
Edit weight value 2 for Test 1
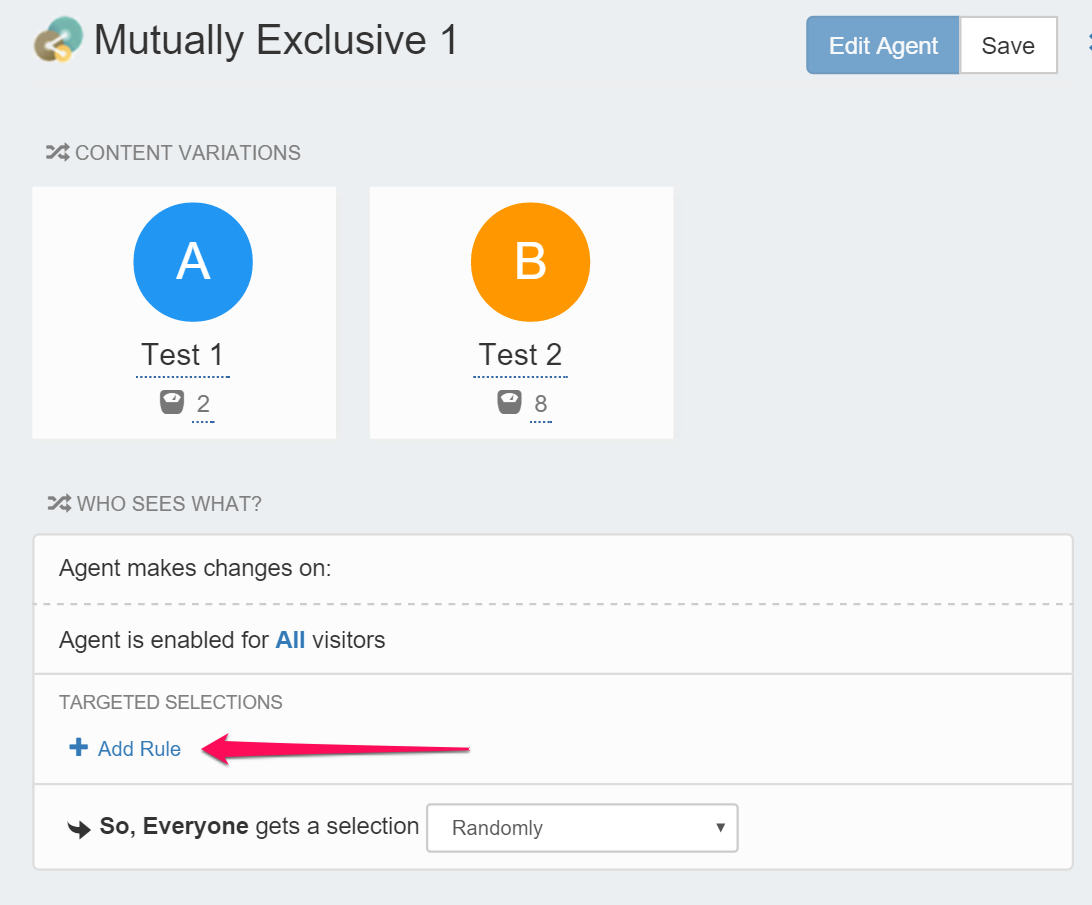tap(203, 404)
